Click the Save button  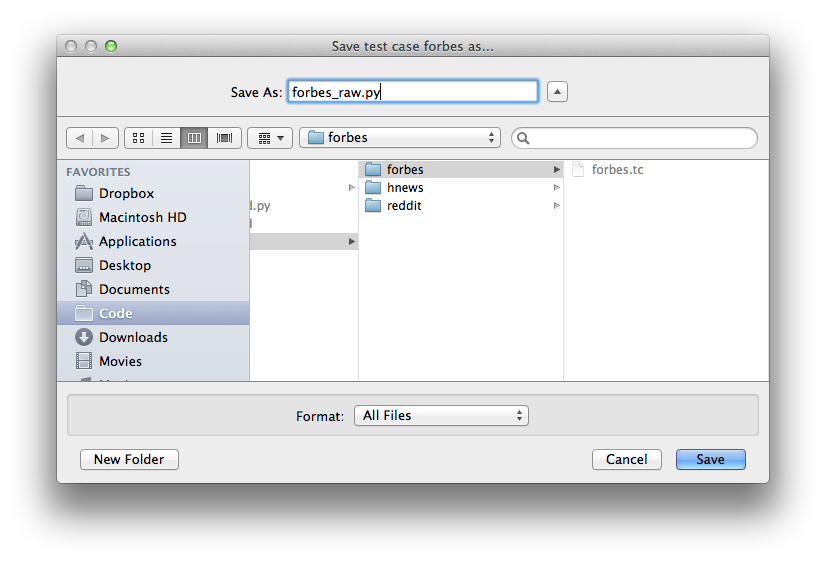[x=711, y=459]
